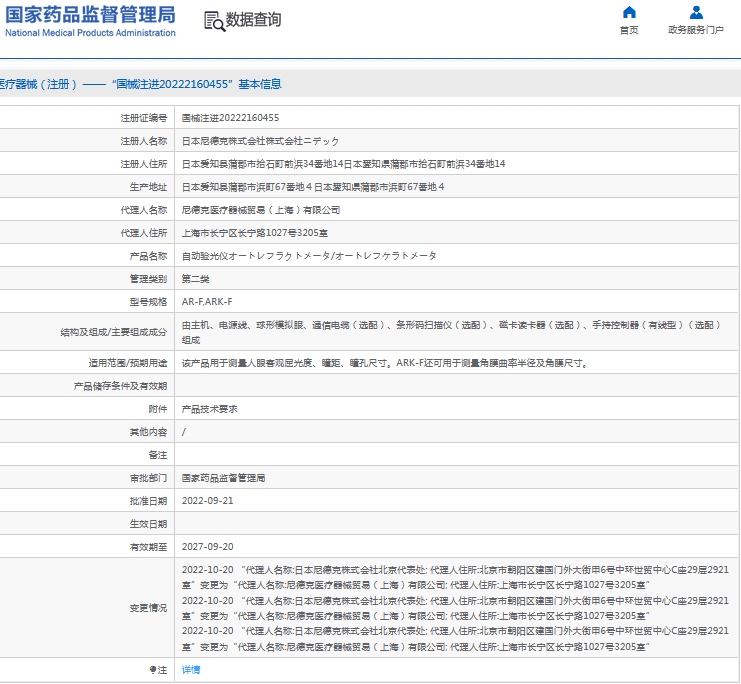Click the 附件 label
The image size is (741, 684).
coord(158,409)
